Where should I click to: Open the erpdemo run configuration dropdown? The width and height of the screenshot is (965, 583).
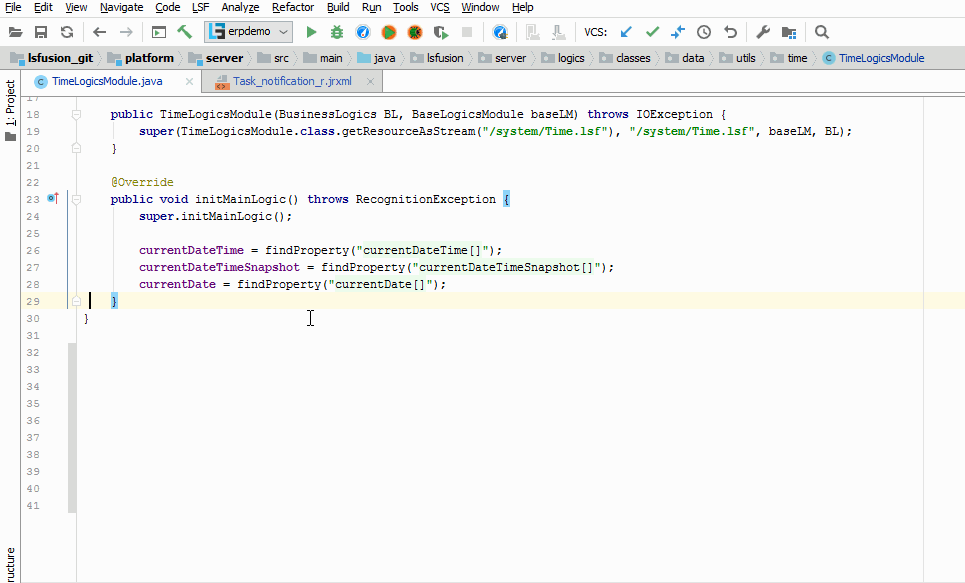[283, 31]
